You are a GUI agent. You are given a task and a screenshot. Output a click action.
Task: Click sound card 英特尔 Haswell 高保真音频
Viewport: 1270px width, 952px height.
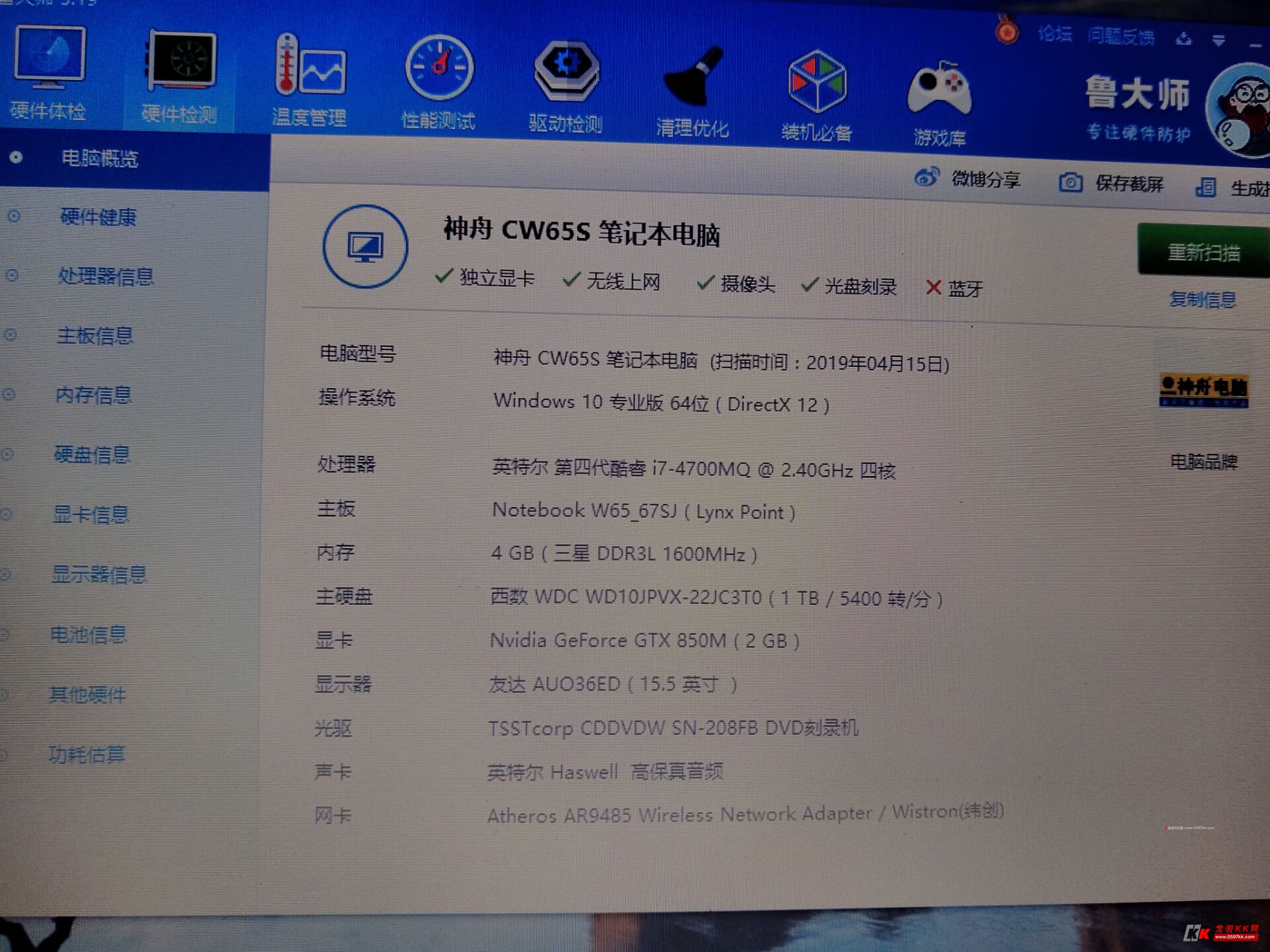[605, 772]
